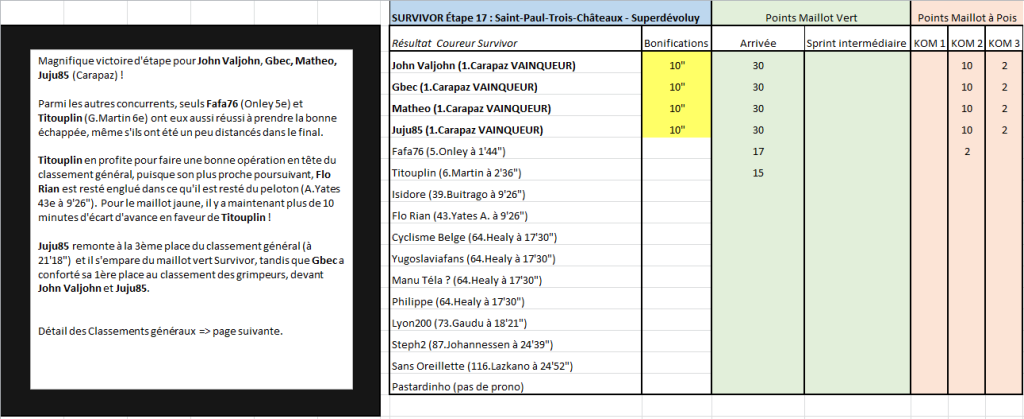Select the Bonifications column header
Screen dimensions: 1024x419
[x=676, y=44]
